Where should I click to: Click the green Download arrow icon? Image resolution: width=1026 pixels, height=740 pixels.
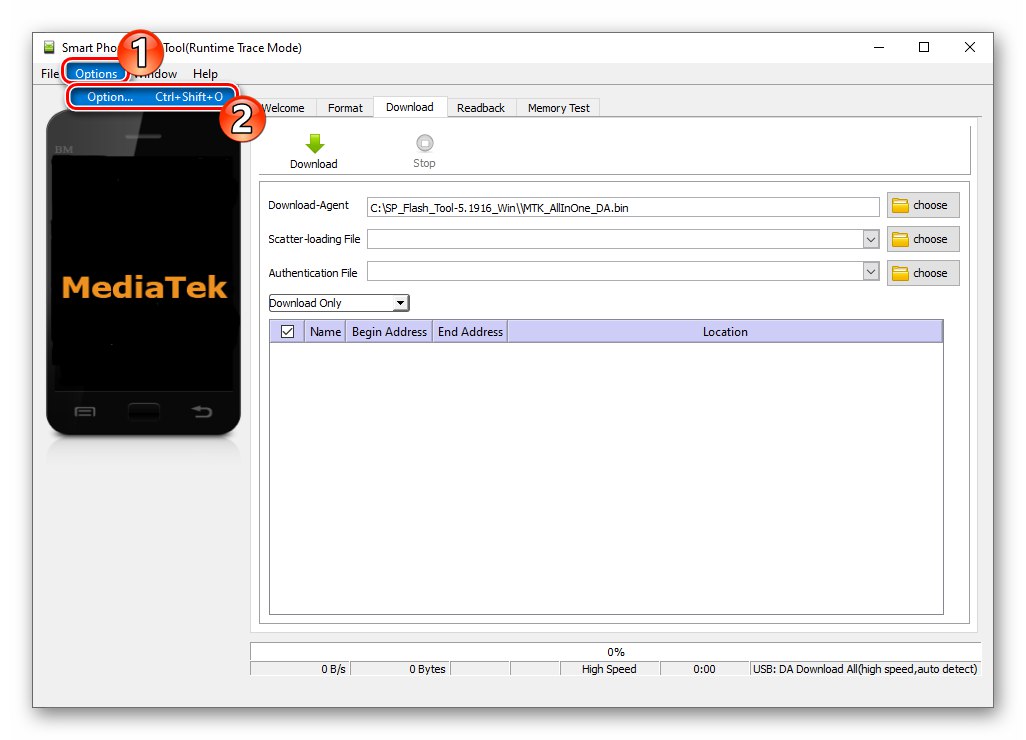[x=315, y=143]
